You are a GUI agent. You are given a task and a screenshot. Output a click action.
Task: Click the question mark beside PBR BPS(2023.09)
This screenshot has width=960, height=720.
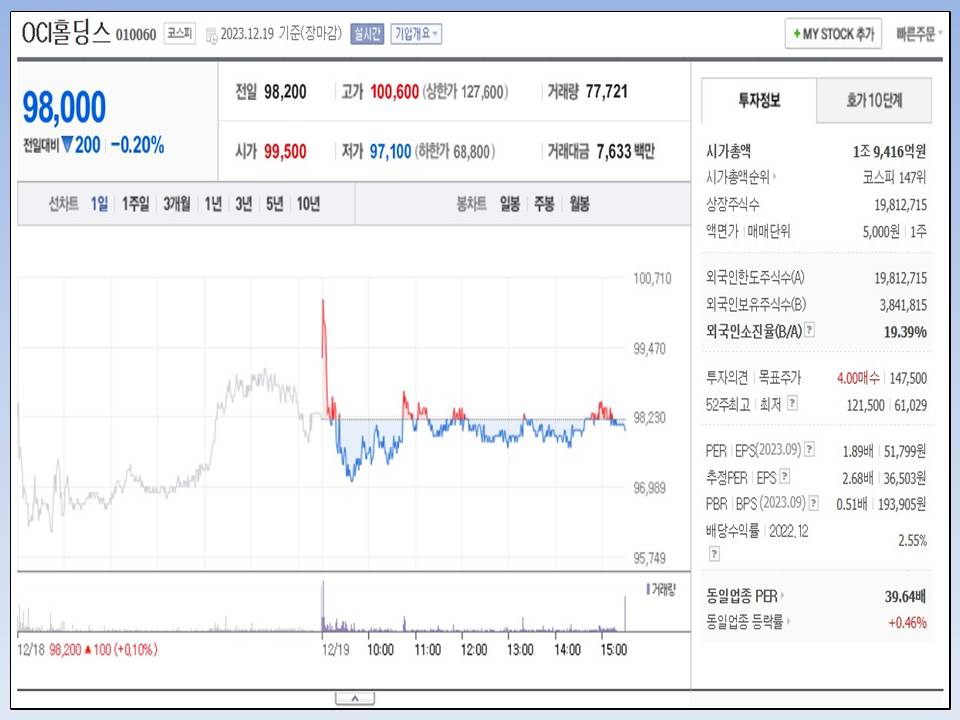pyautogui.click(x=814, y=503)
